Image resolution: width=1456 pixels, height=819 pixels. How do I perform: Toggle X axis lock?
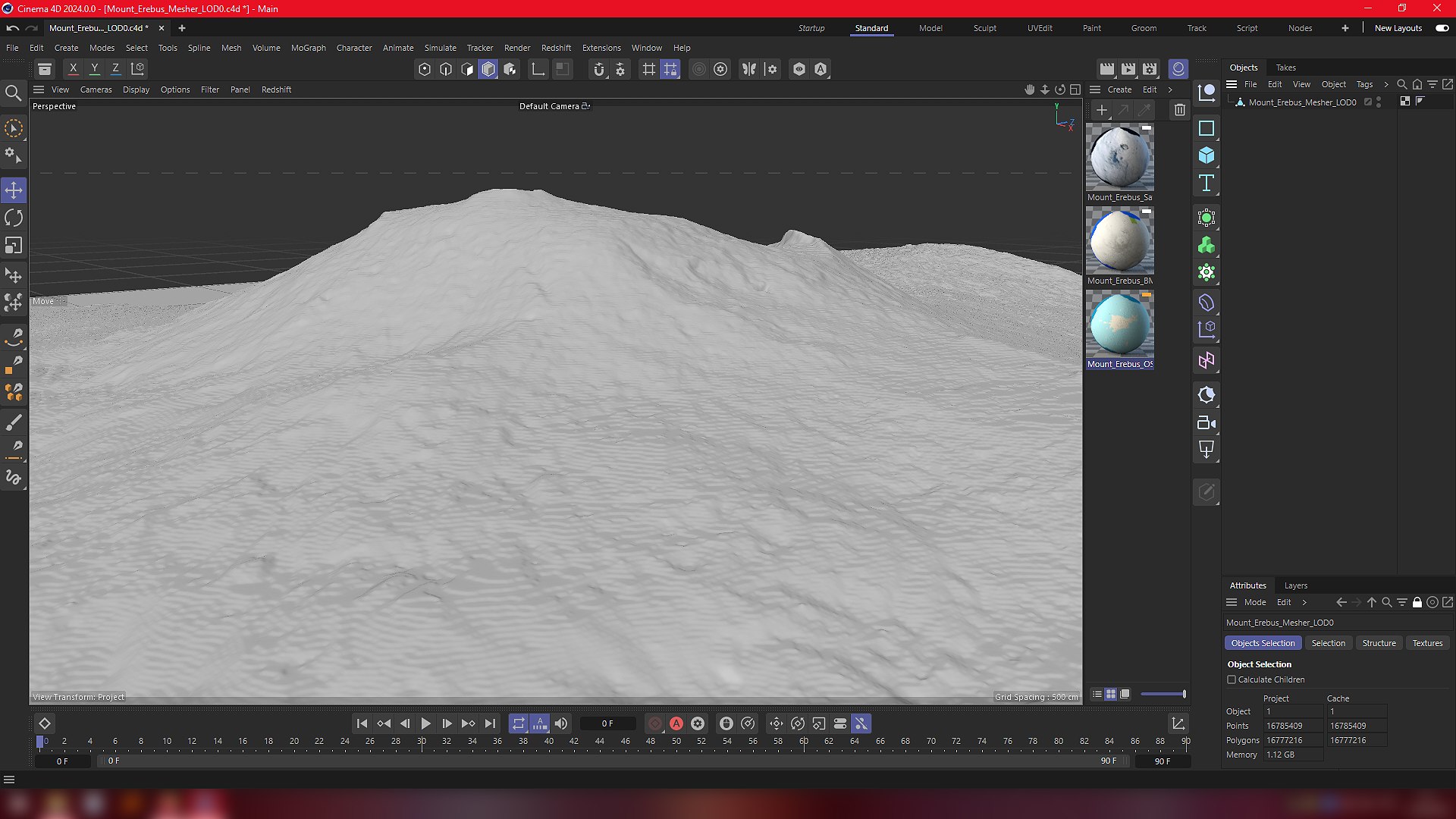tap(73, 69)
